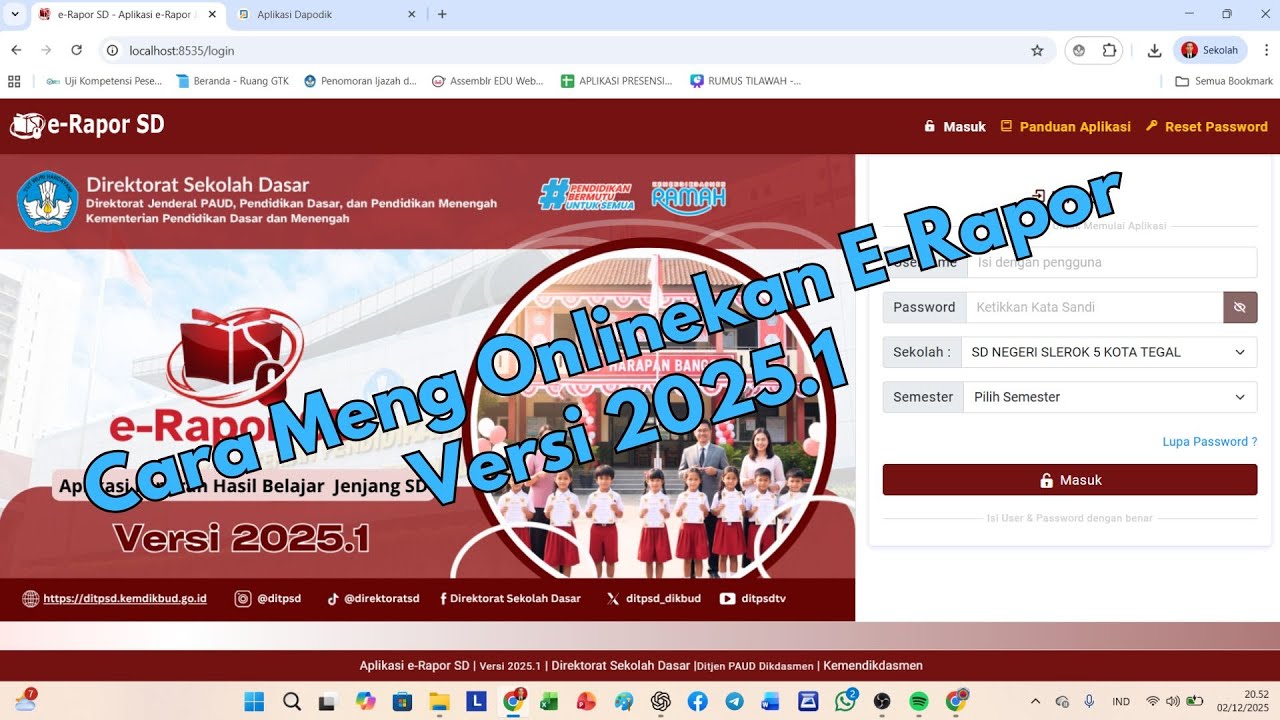The width and height of the screenshot is (1280, 720).
Task: Open File Explorer from the taskbar
Action: pyautogui.click(x=439, y=701)
